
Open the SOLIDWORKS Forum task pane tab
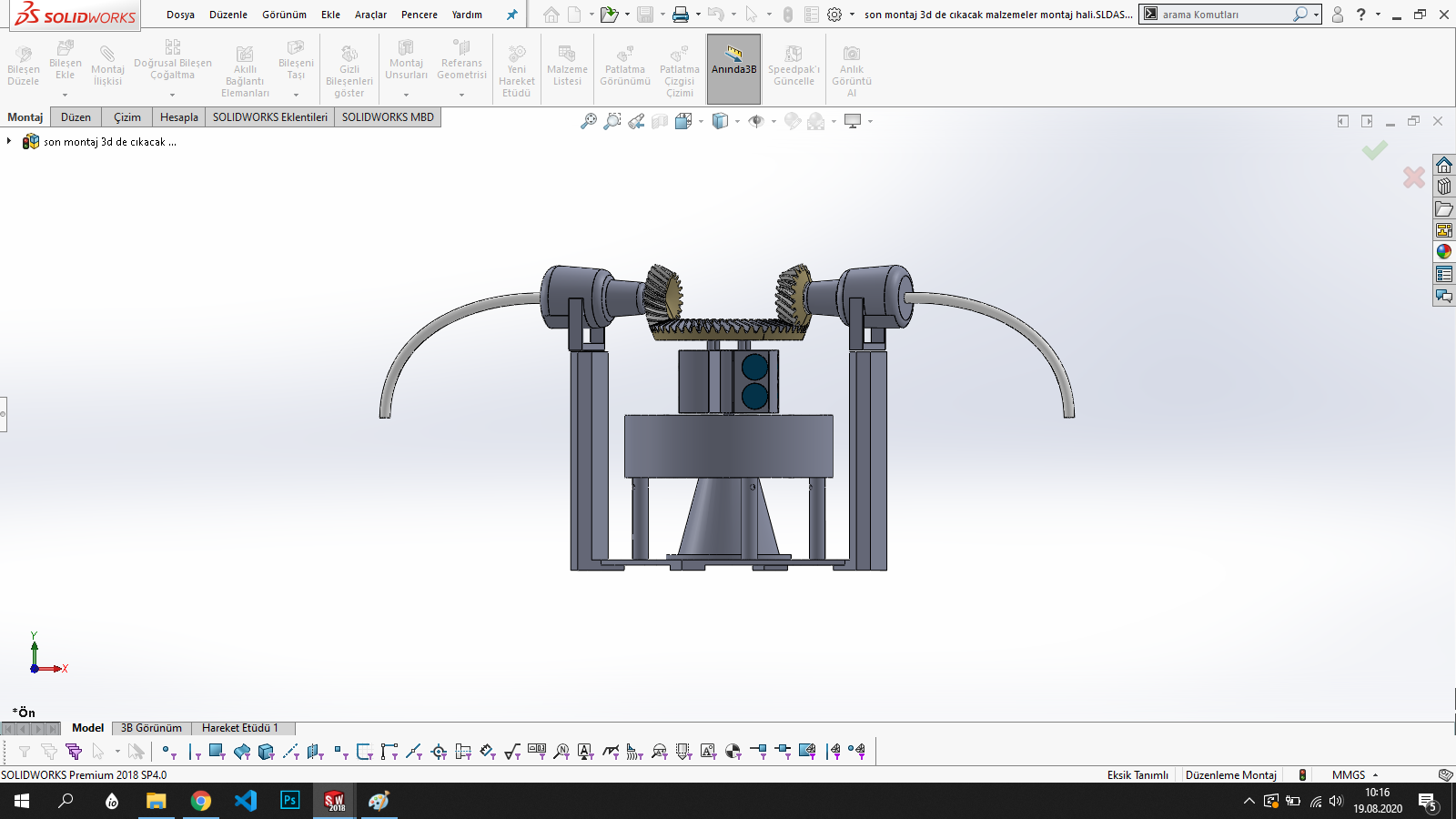point(1444,296)
